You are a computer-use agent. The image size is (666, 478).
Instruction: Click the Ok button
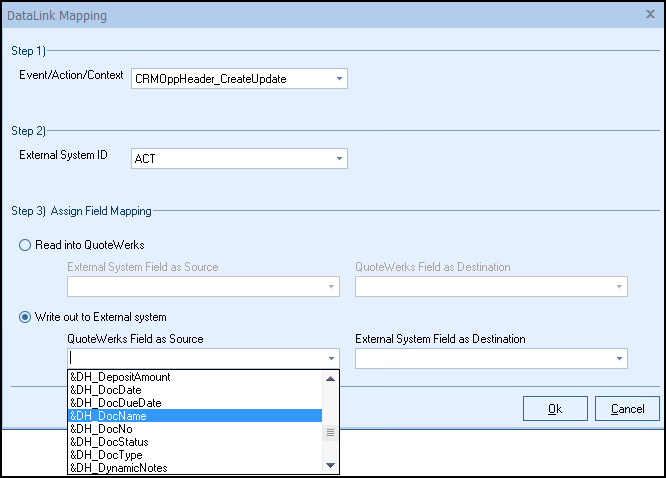(x=555, y=409)
